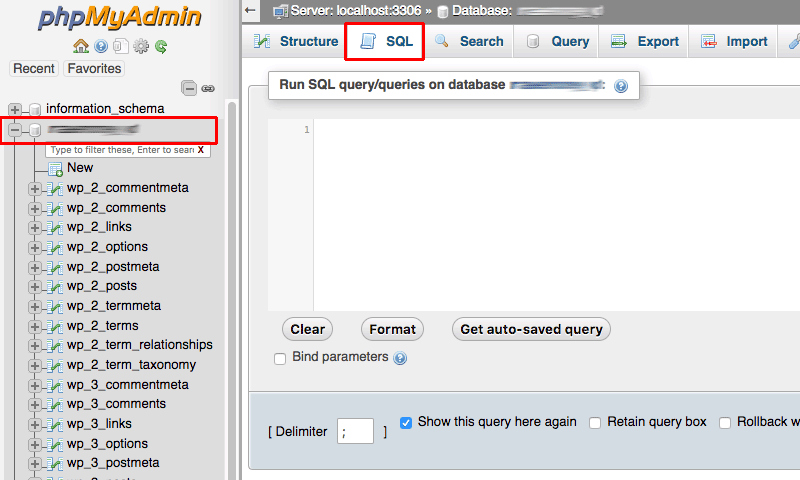The width and height of the screenshot is (800, 480).
Task: Reload navigation panel with green refresh icon
Action: (161, 47)
